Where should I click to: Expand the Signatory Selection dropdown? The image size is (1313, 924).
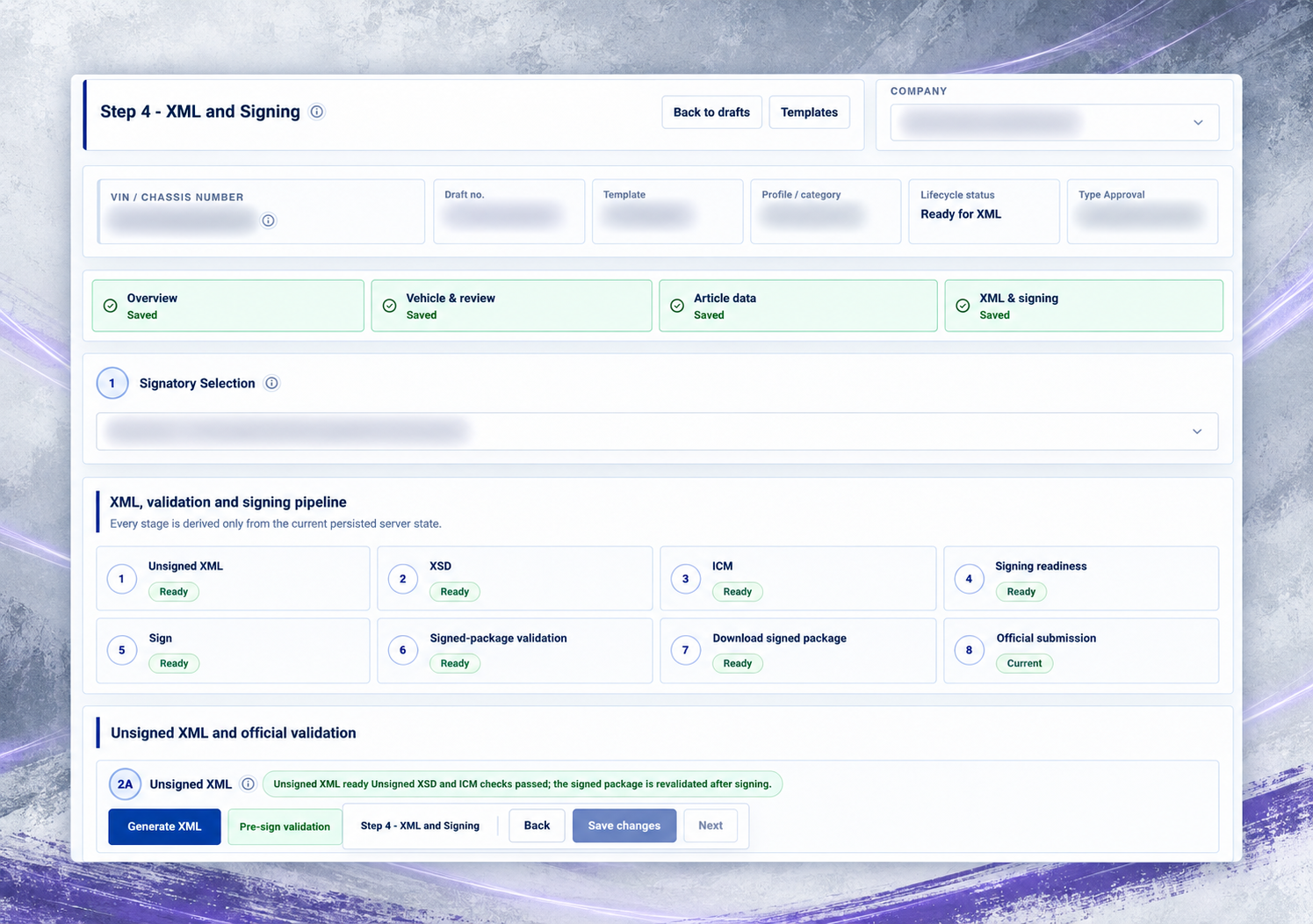click(x=657, y=431)
